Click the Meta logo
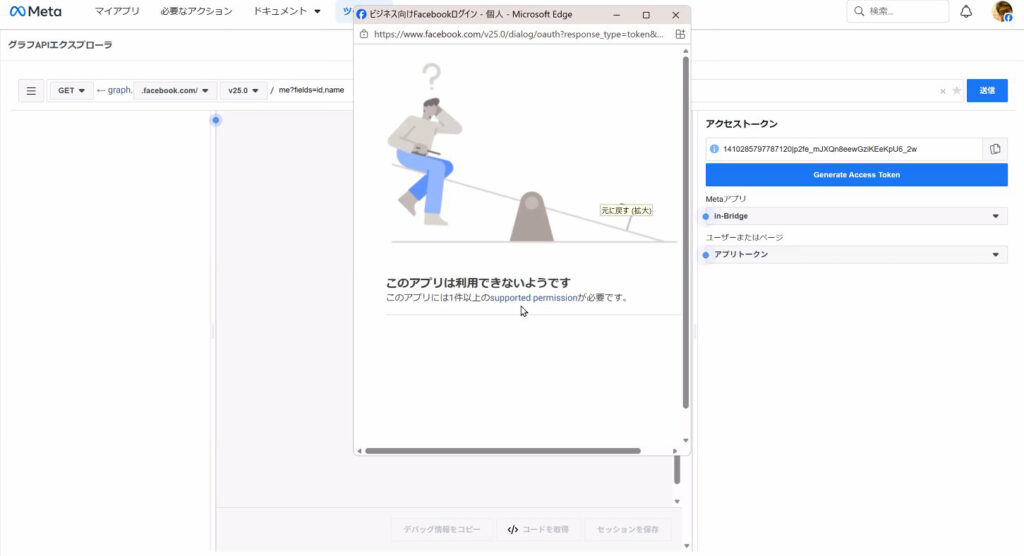The width and height of the screenshot is (1024, 556). click(x=36, y=12)
